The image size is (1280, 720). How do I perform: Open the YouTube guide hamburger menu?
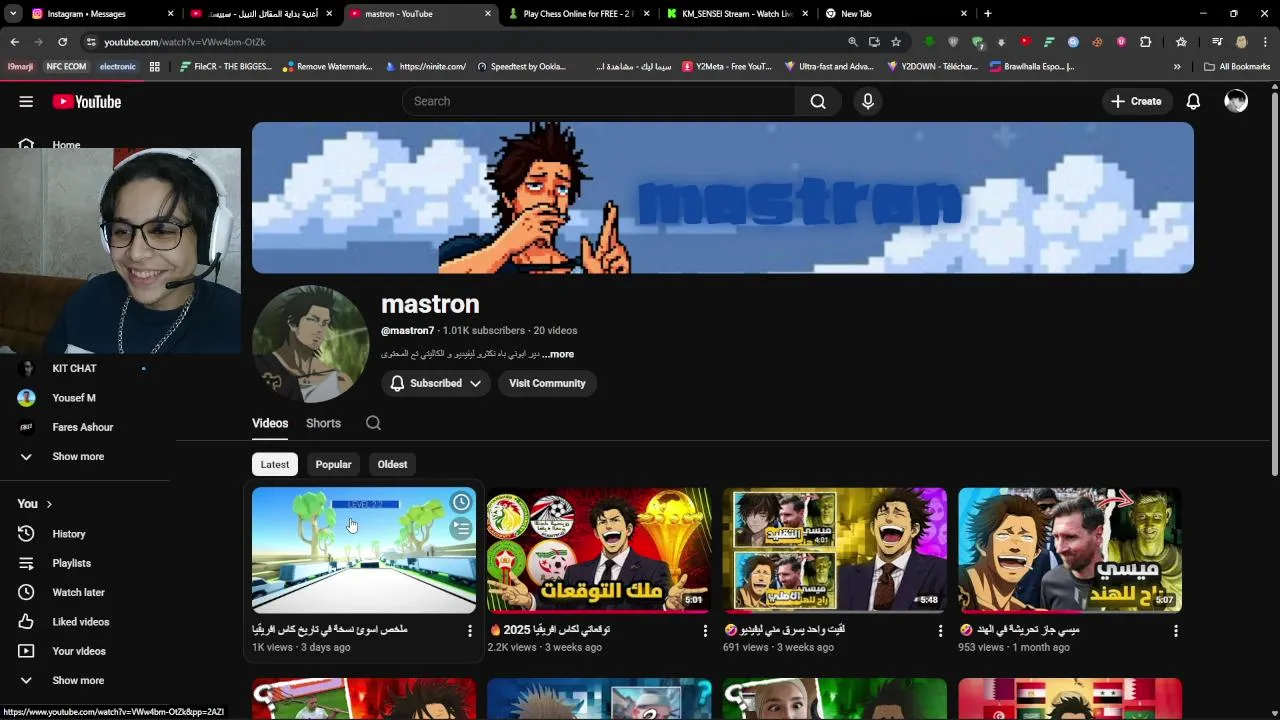coord(26,101)
